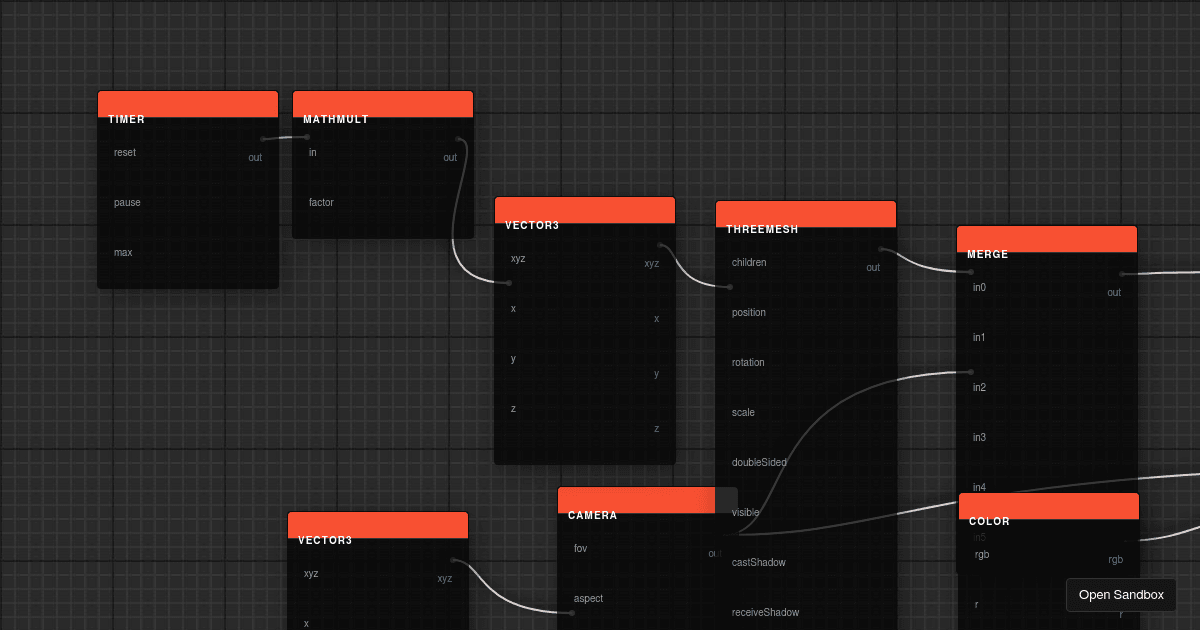
Task: Click the receiveShadow input on THREEMESH
Action: pyautogui.click(x=764, y=612)
